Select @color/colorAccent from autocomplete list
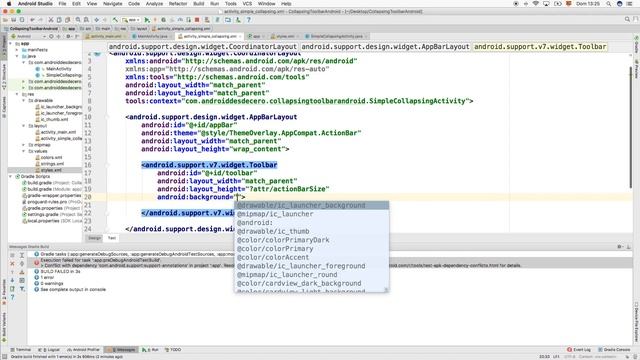This screenshot has height=360, width=640. [x=311, y=257]
